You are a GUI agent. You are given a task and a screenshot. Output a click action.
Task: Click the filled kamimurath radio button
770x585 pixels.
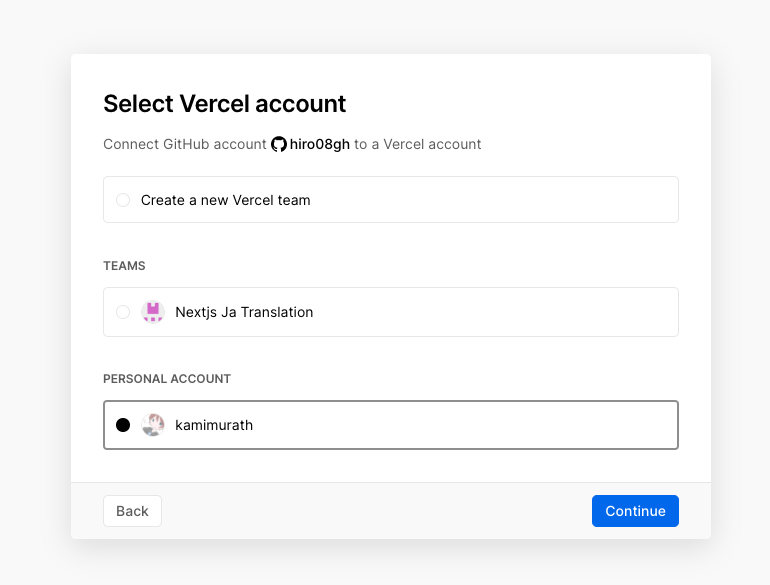click(x=123, y=425)
